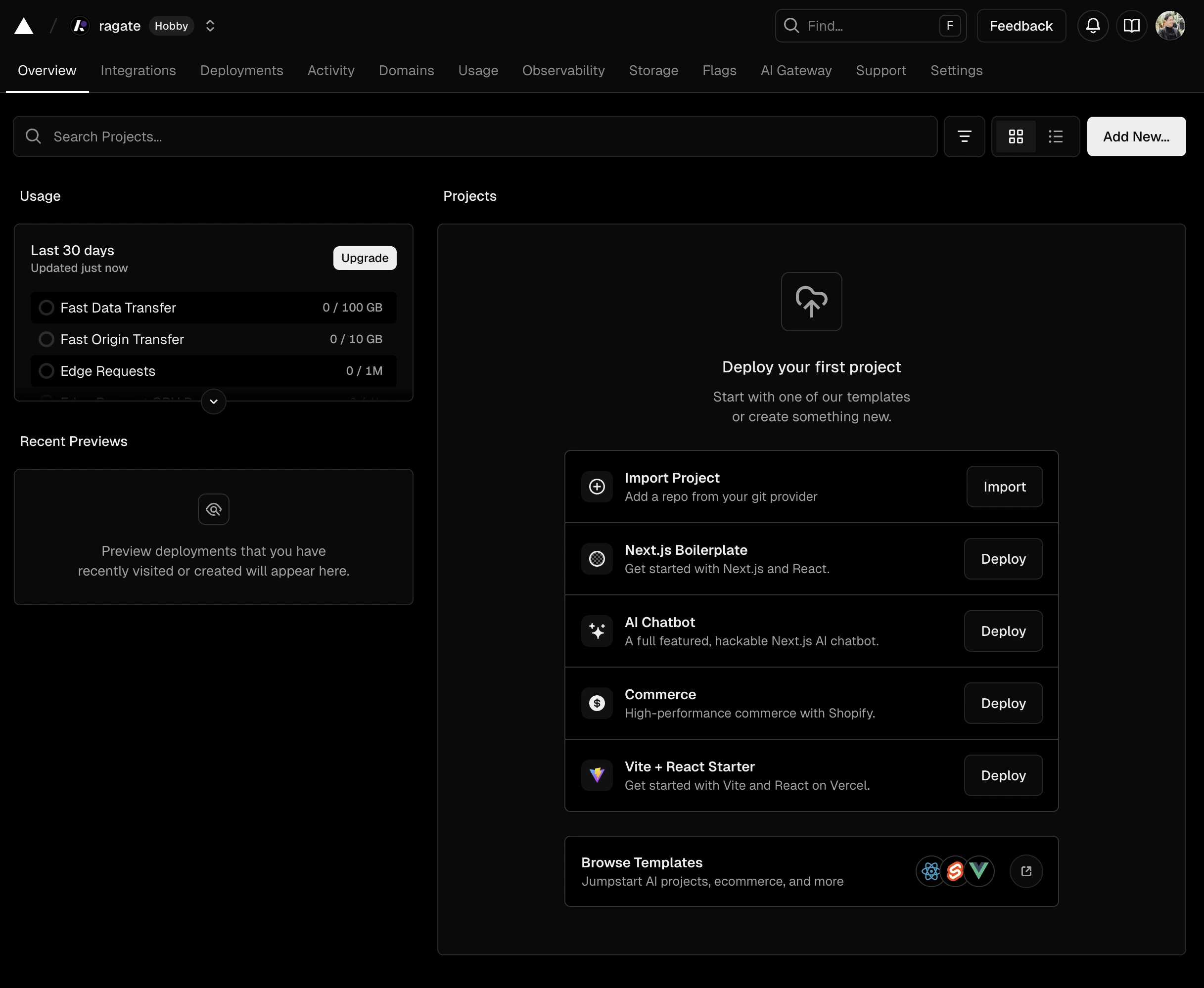Deploy the AI Chatbot template
The width and height of the screenshot is (1204, 988).
point(1004,631)
